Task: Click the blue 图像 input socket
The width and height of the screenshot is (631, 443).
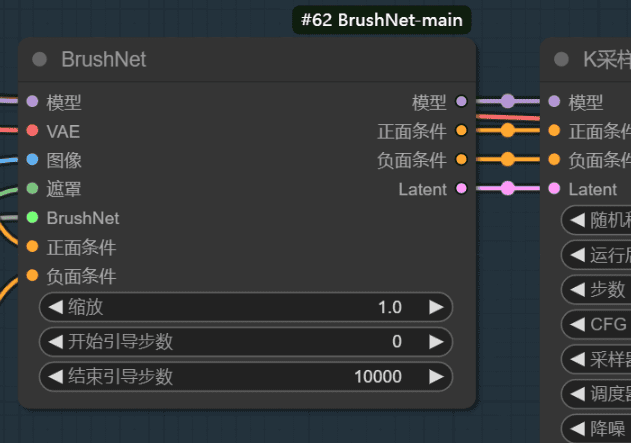Action: 32,159
